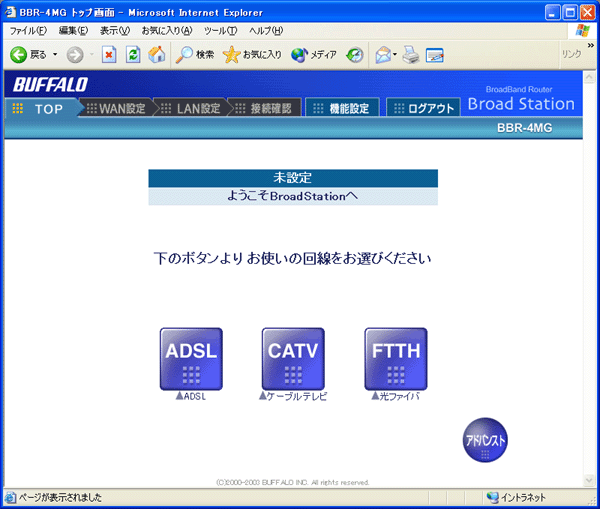Image resolution: width=600 pixels, height=509 pixels.
Task: Click the ADSL connection type button
Action: click(191, 358)
